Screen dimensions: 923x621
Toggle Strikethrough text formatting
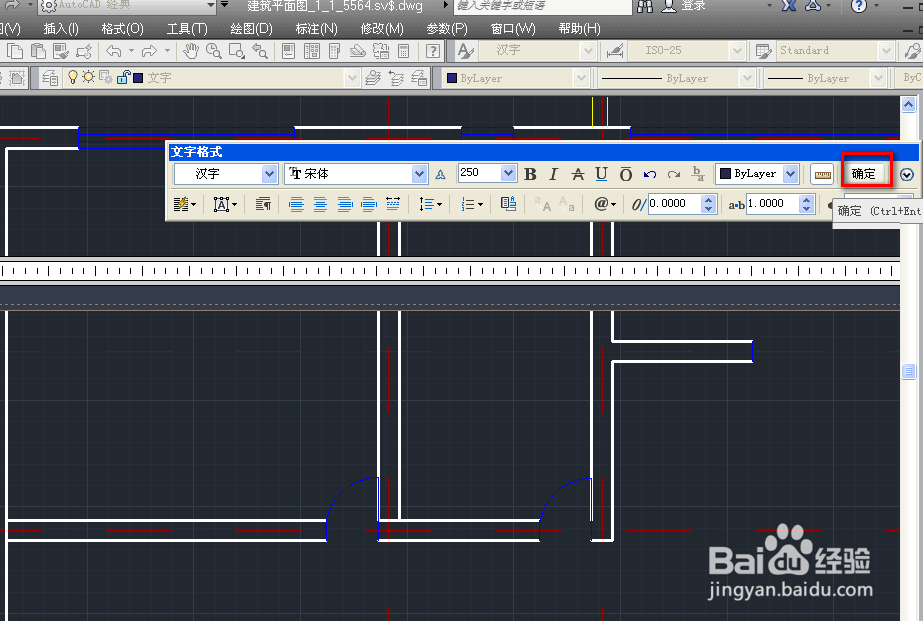tap(578, 174)
